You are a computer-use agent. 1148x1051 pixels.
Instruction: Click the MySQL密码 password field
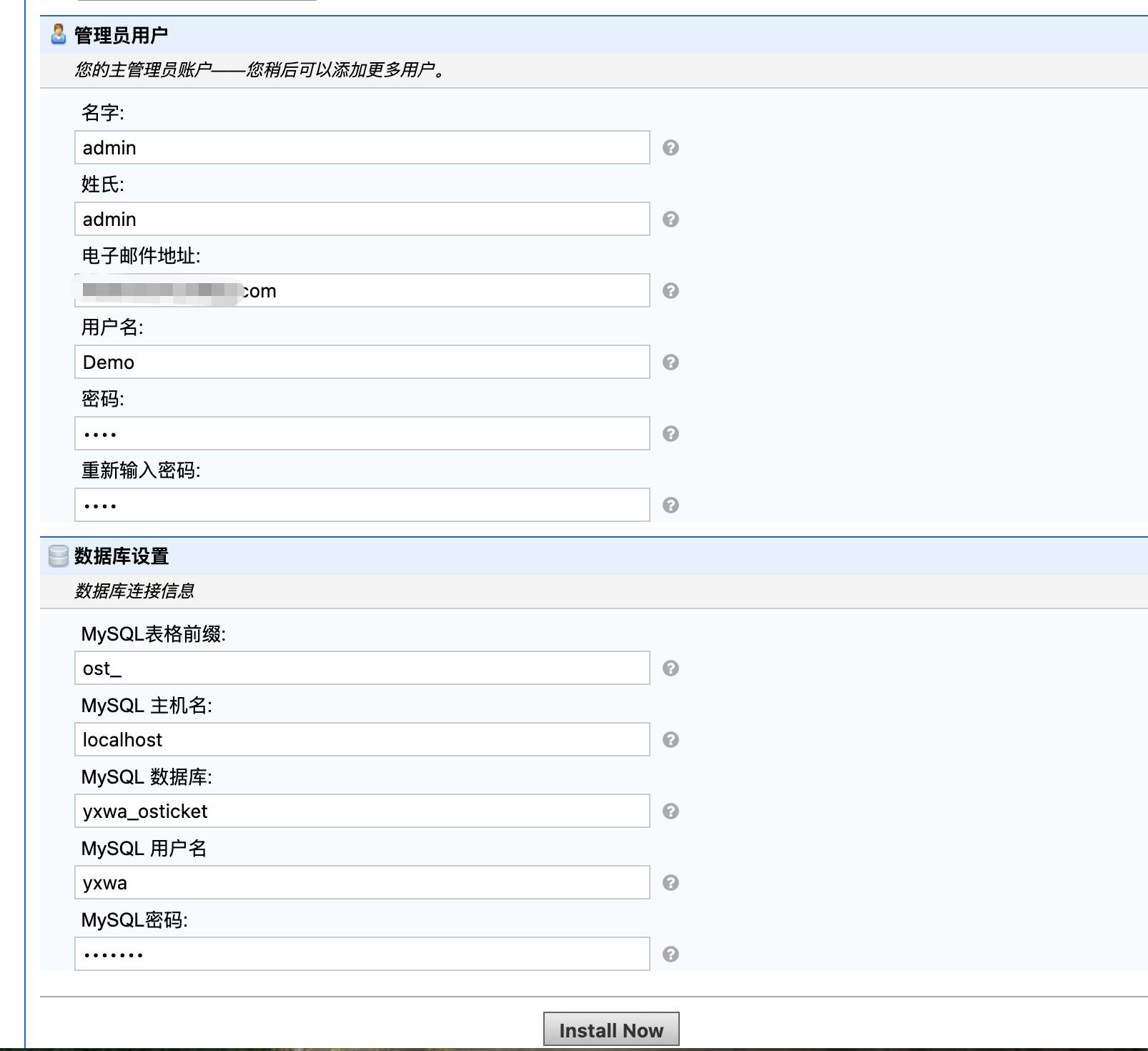[362, 954]
